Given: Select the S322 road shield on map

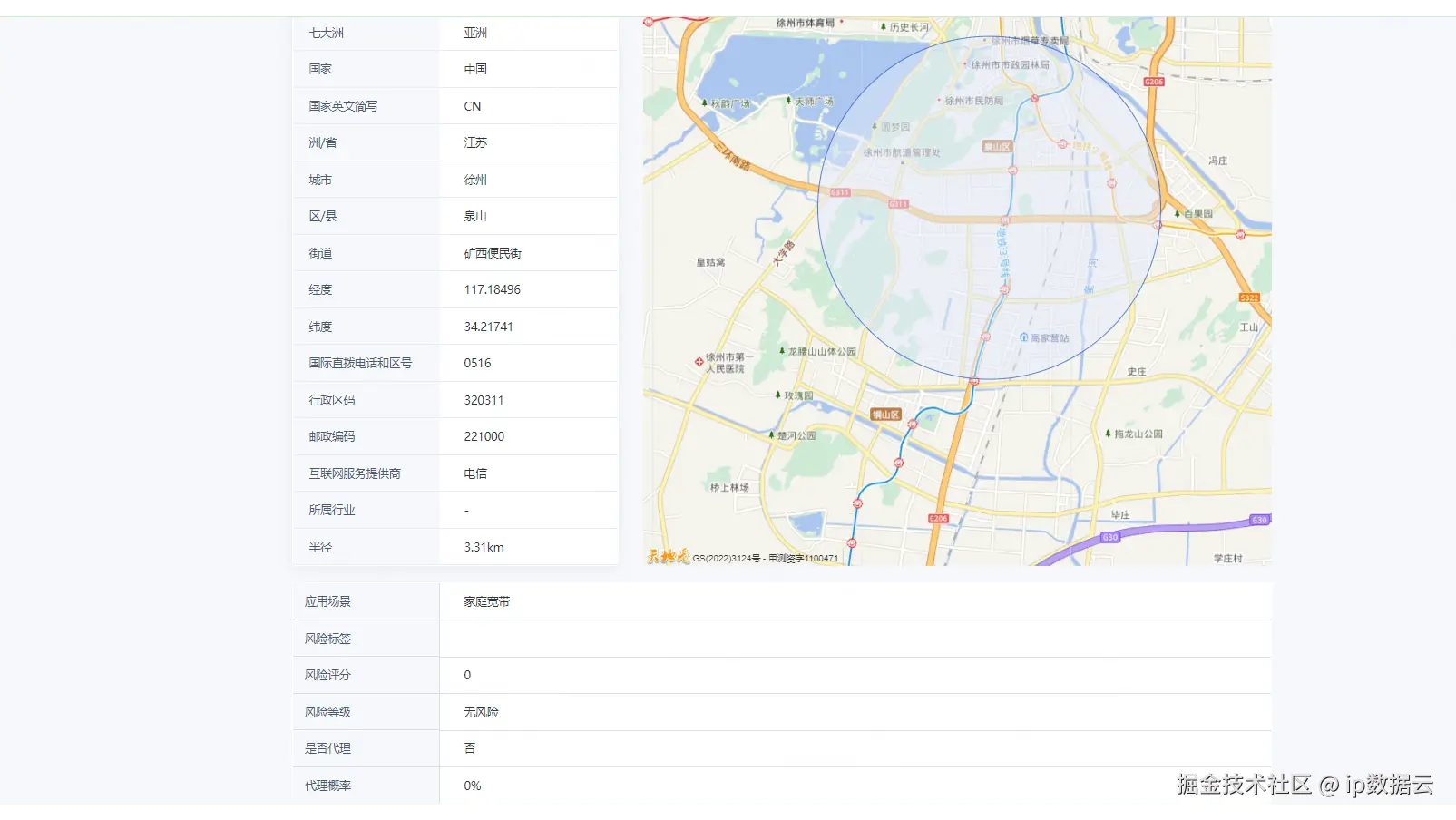Looking at the screenshot, I should click(1249, 298).
